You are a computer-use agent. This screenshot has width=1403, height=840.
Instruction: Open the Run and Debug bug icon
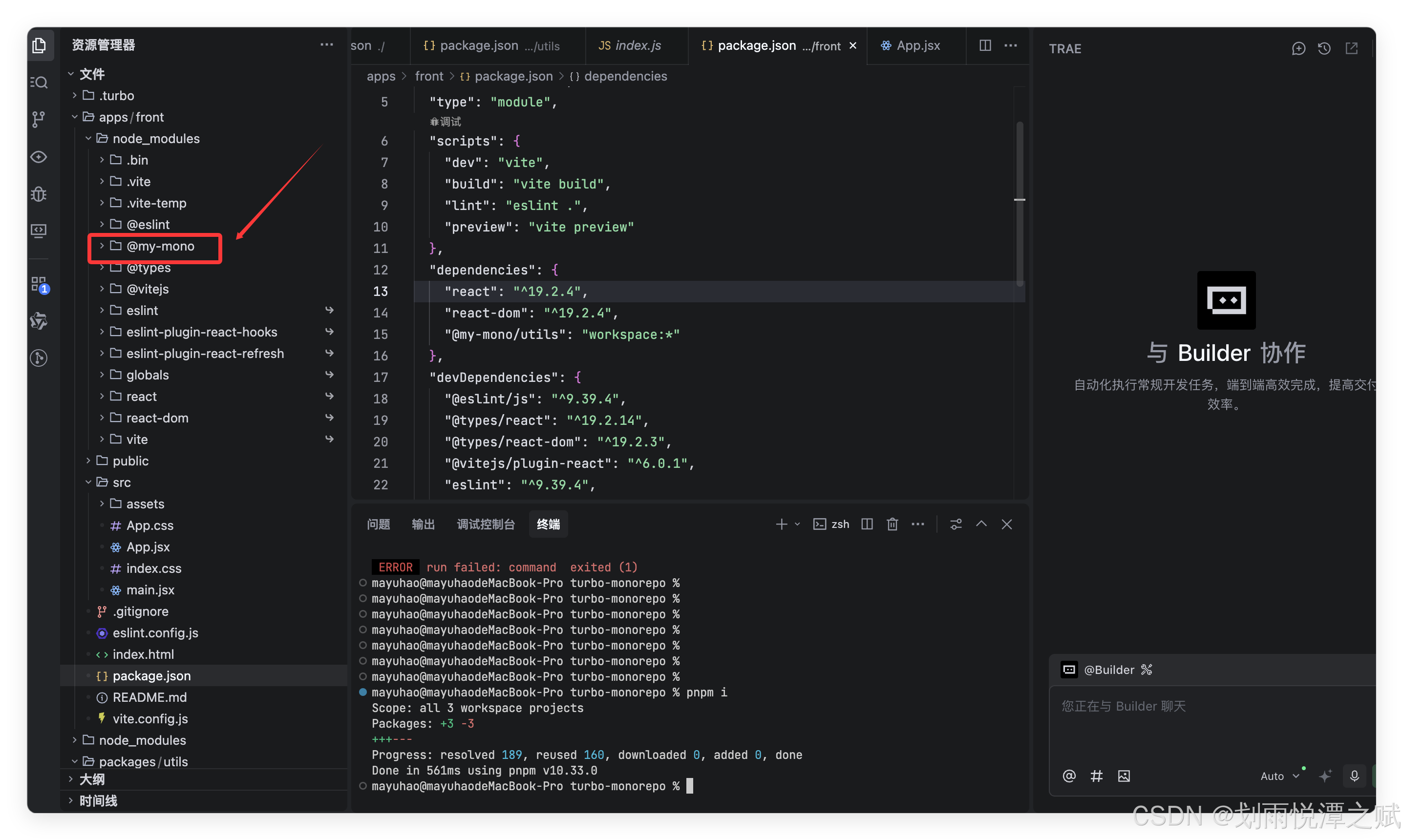pos(39,194)
